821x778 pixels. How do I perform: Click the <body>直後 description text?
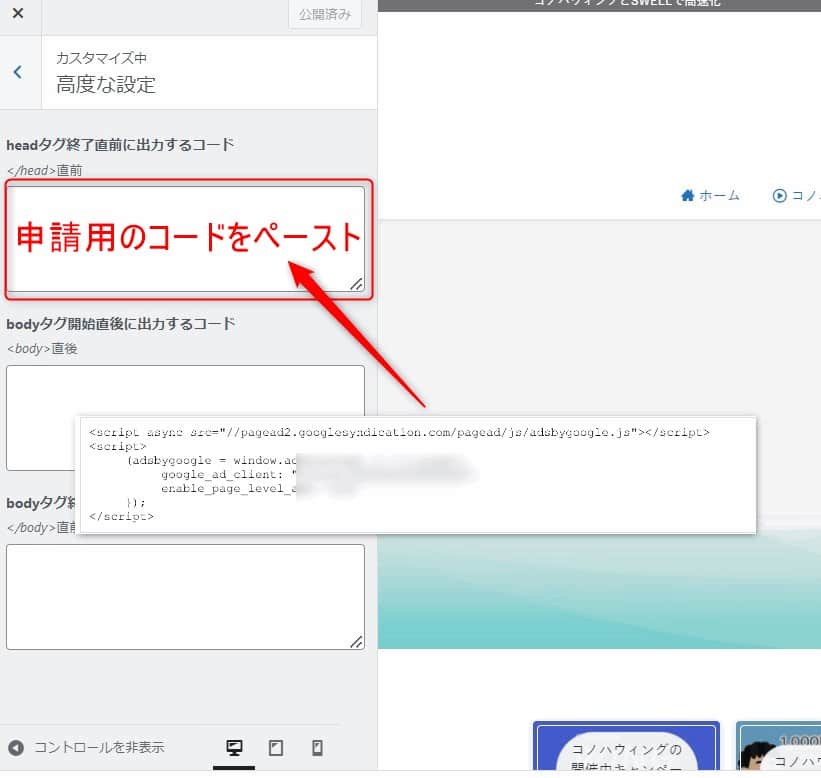42,348
